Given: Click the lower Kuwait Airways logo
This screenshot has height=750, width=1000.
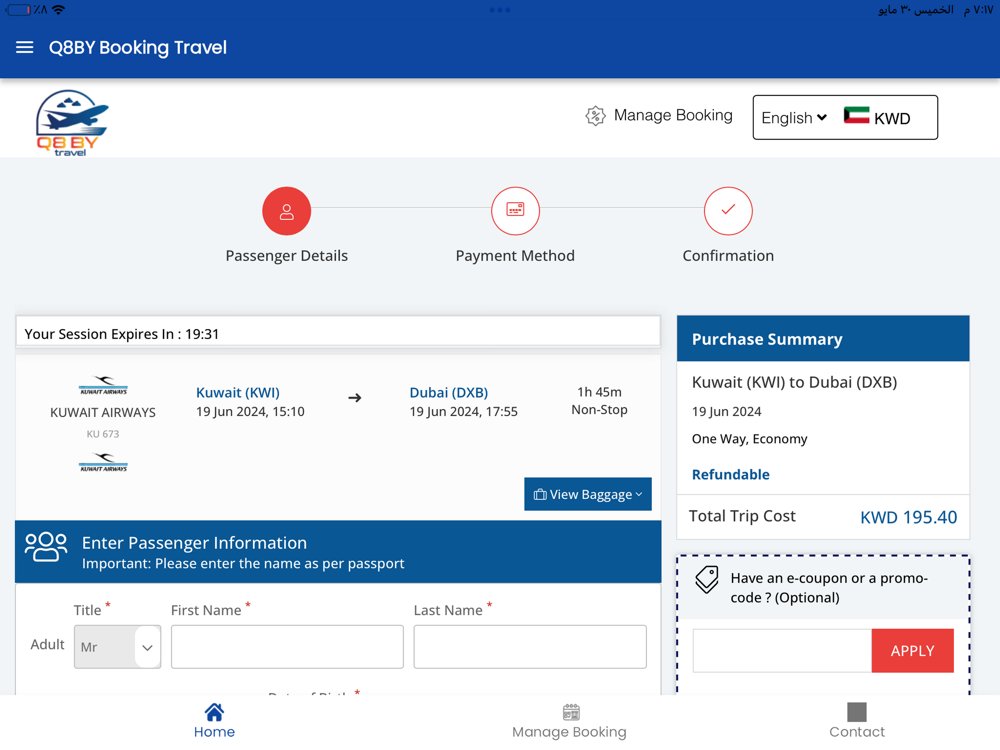Looking at the screenshot, I should click(103, 462).
